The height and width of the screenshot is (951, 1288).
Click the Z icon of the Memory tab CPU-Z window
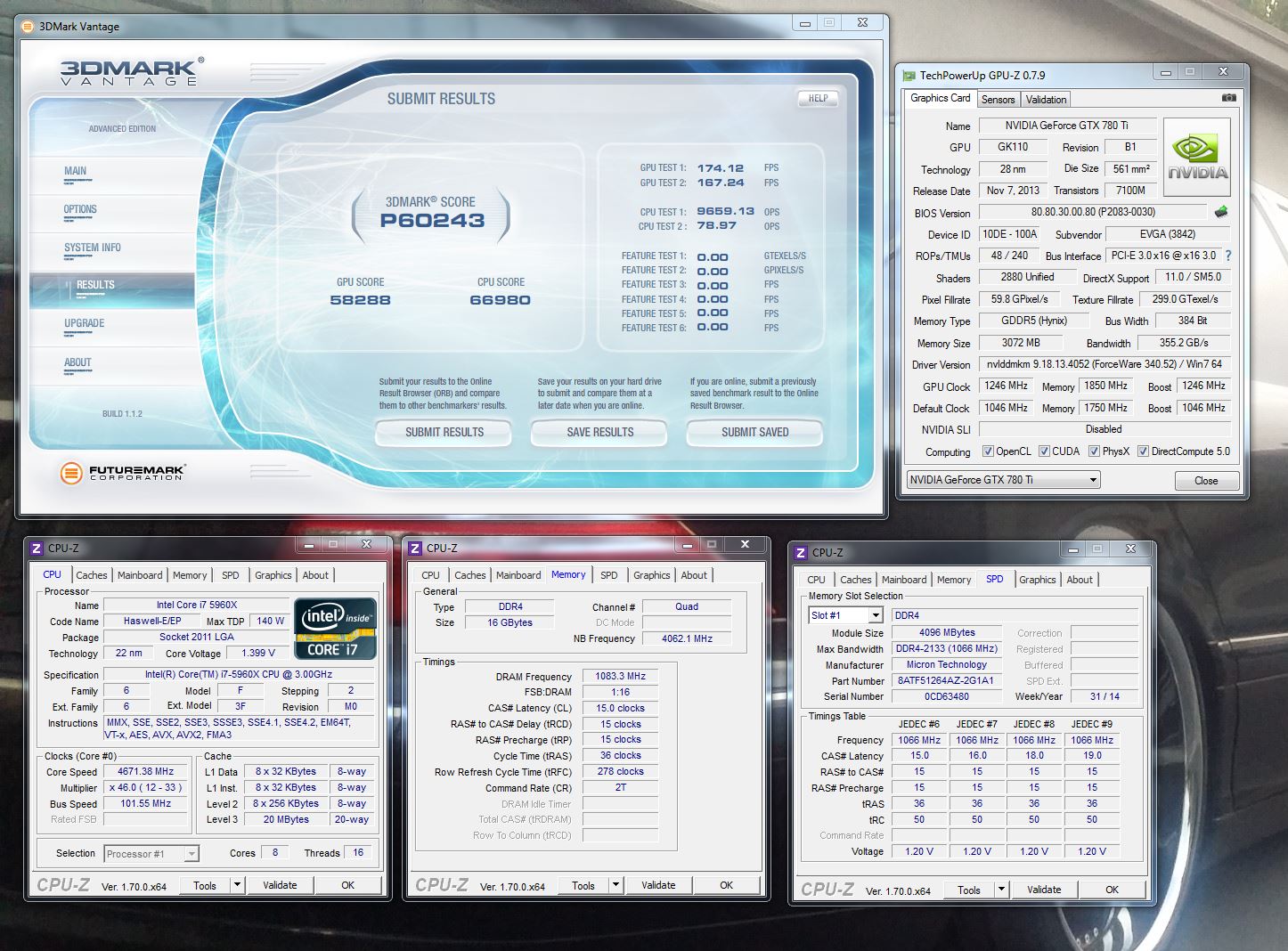(x=415, y=549)
